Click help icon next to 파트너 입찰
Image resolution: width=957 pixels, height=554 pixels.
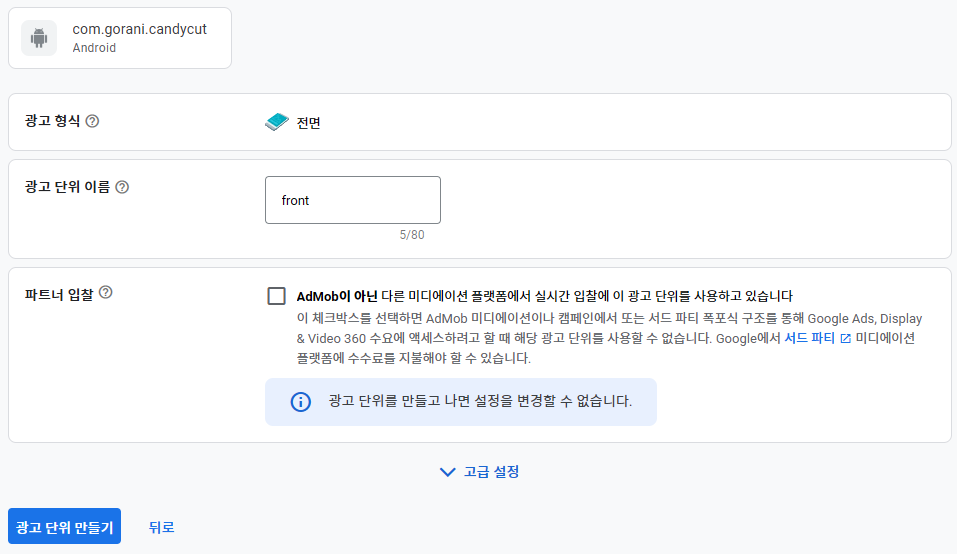[x=106, y=292]
